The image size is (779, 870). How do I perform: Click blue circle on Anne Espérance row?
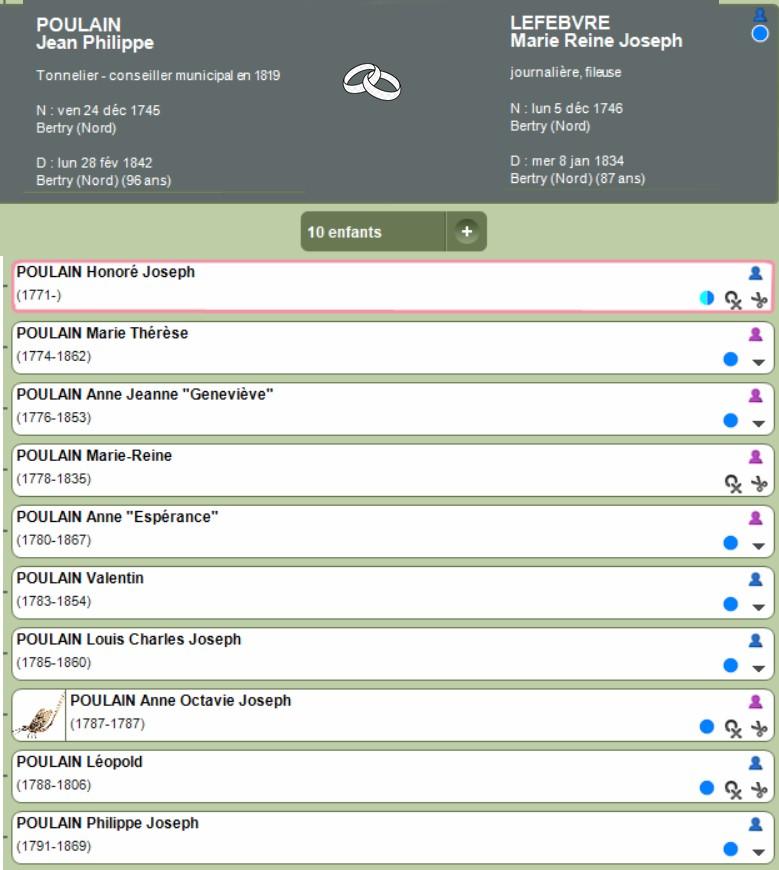tap(731, 543)
